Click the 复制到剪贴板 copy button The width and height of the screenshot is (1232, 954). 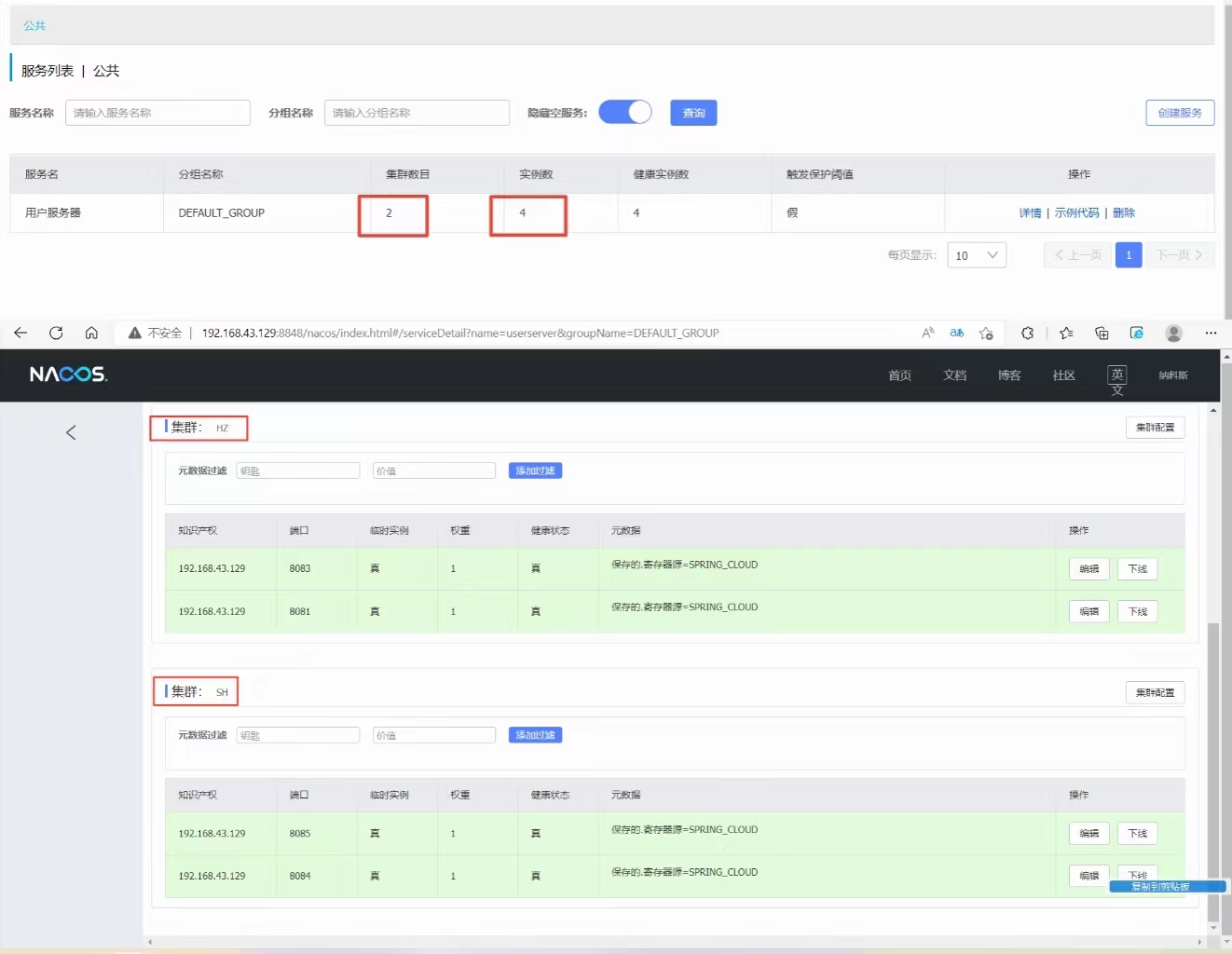1167,887
